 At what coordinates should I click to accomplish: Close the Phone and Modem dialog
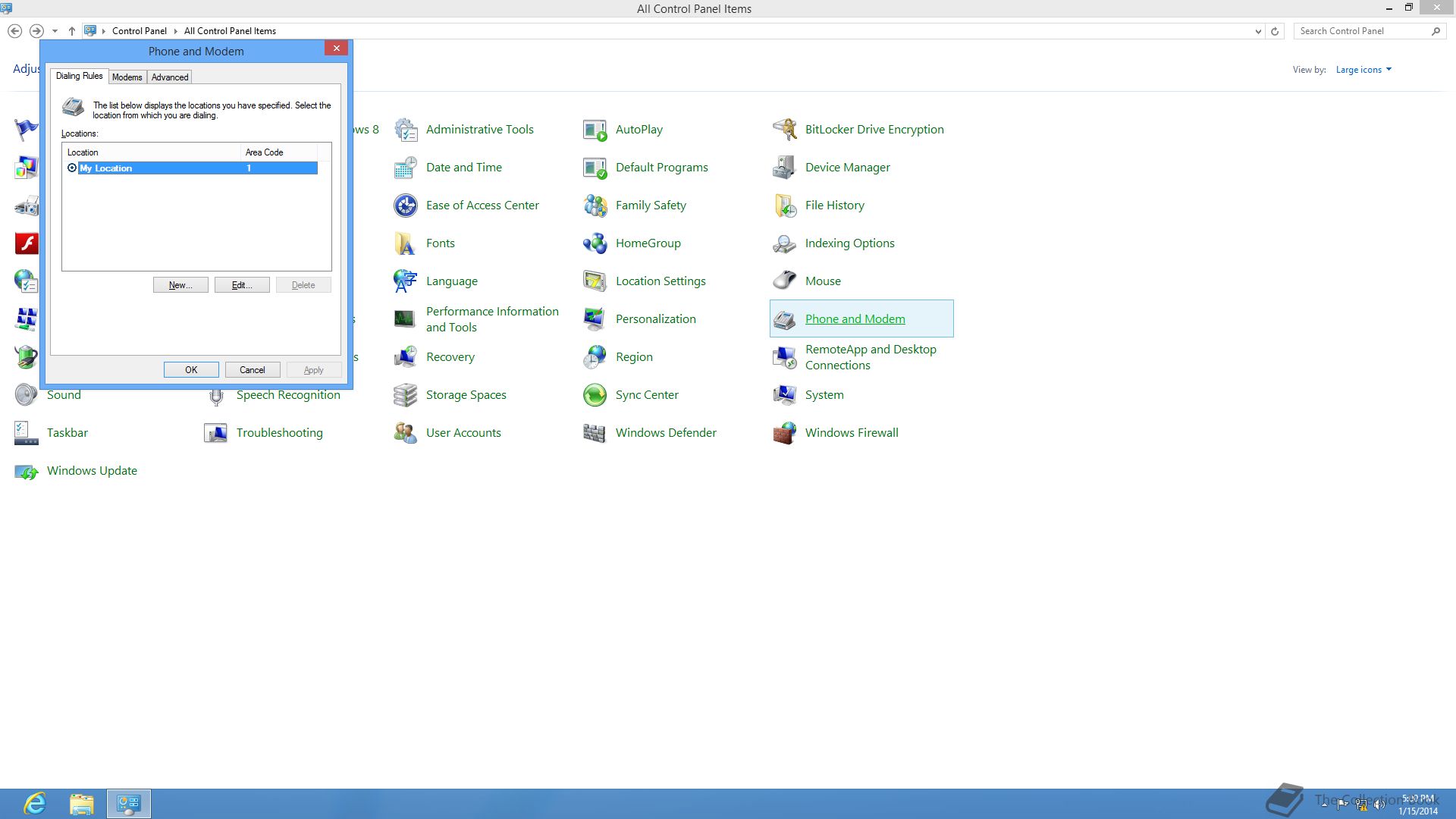[337, 49]
